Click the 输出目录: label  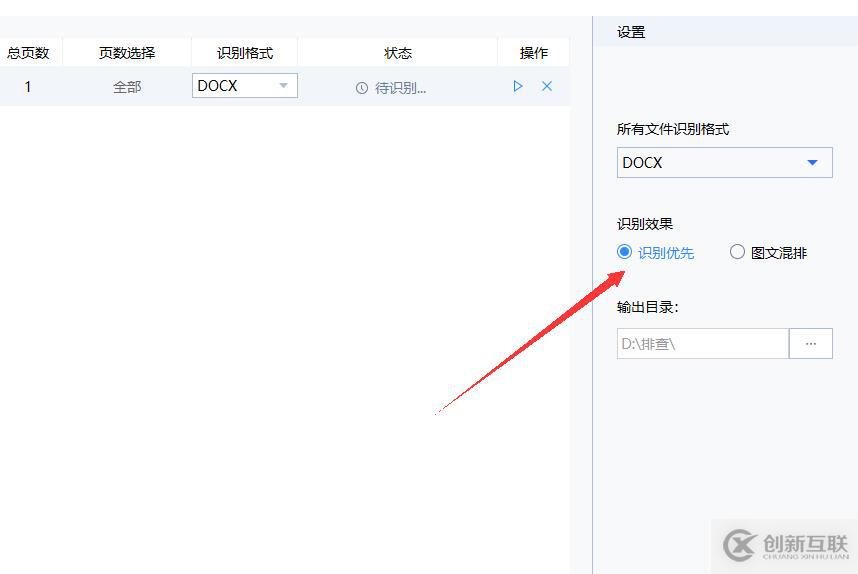[647, 307]
